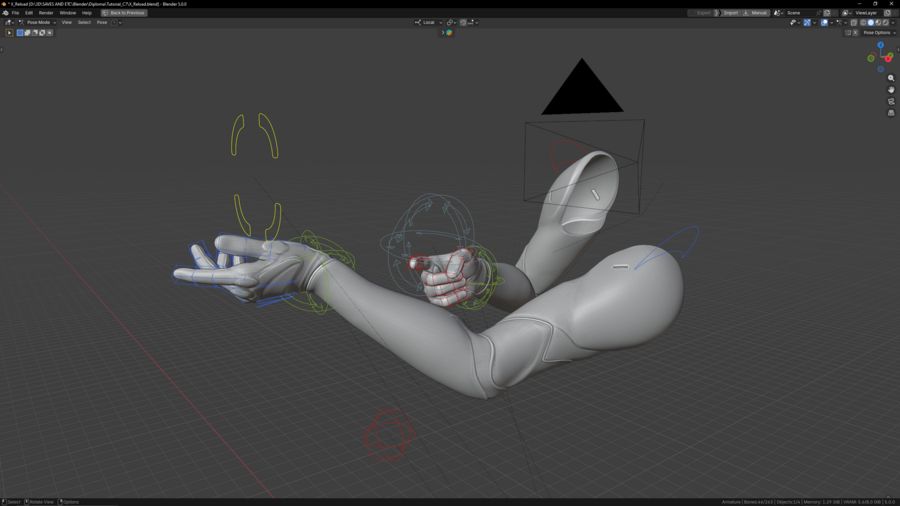Open the Help menu
900x506 pixels.
(87, 13)
